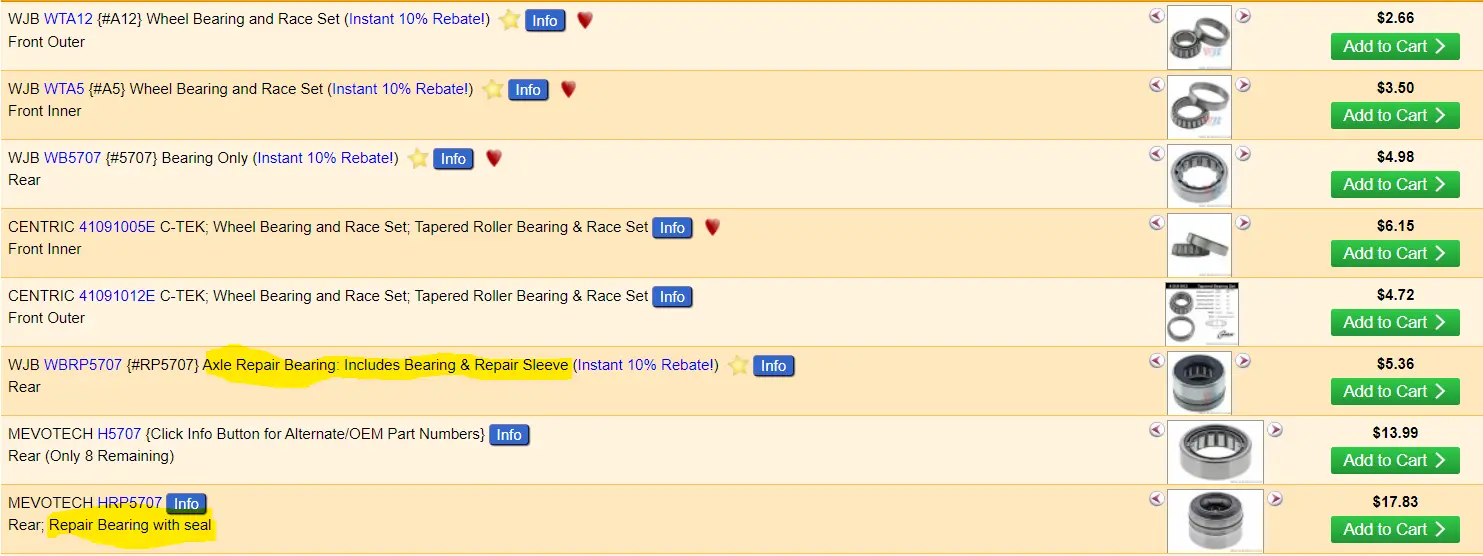This screenshot has width=1483, height=556.
Task: Show previous image for WB5707 thumbnail
Action: click(1156, 154)
